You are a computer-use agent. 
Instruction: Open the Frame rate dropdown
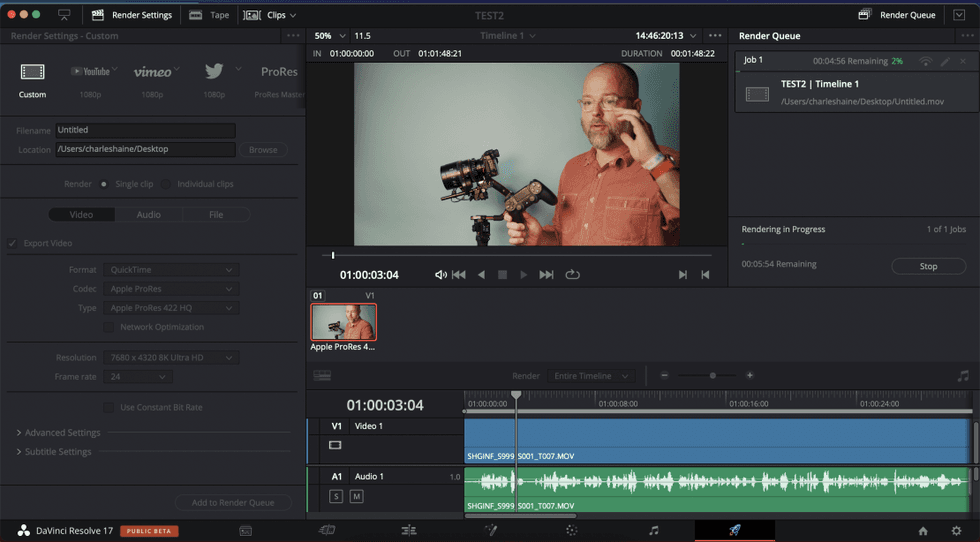138,377
